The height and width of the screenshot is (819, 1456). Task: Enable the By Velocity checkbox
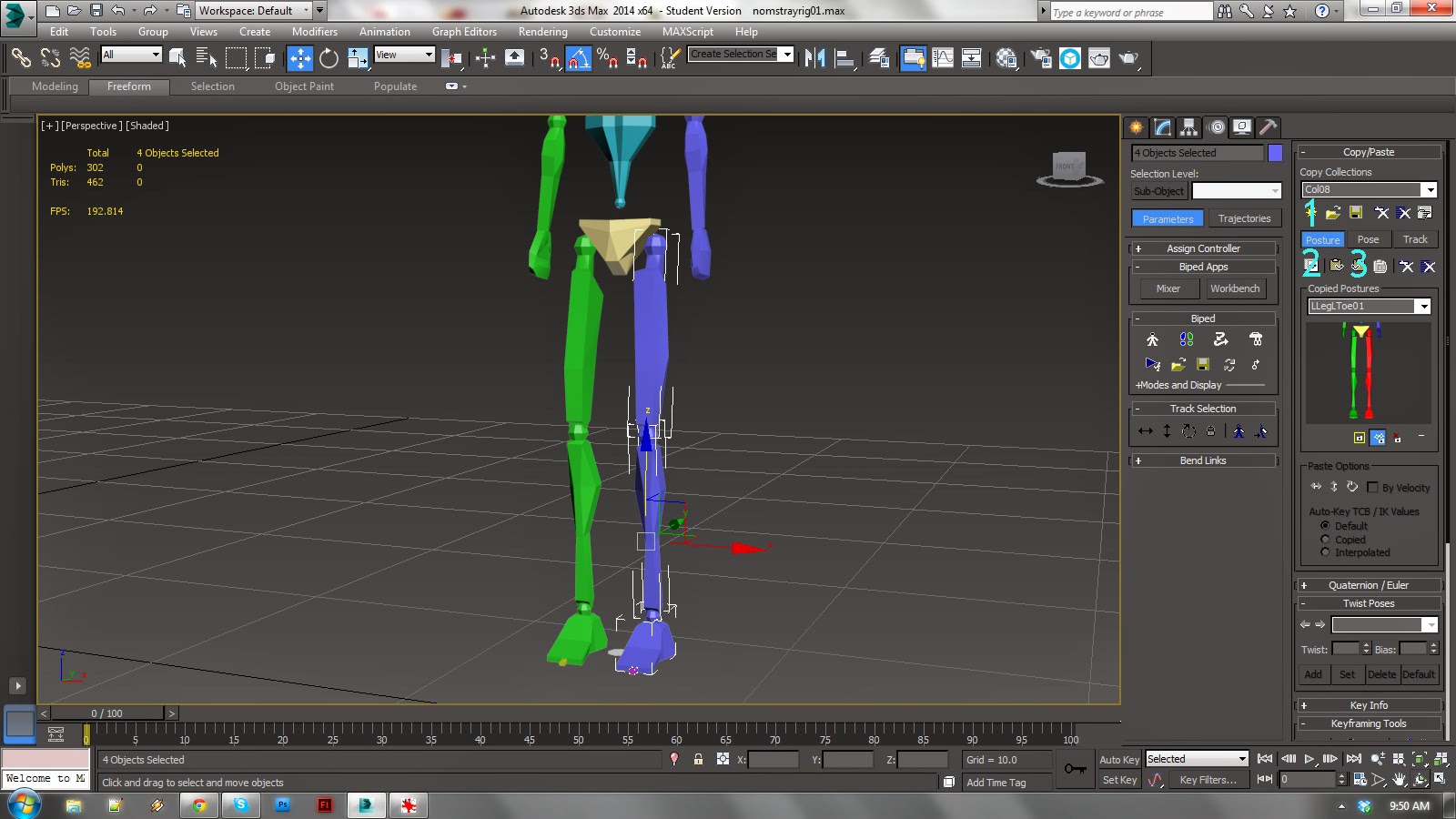1372,488
